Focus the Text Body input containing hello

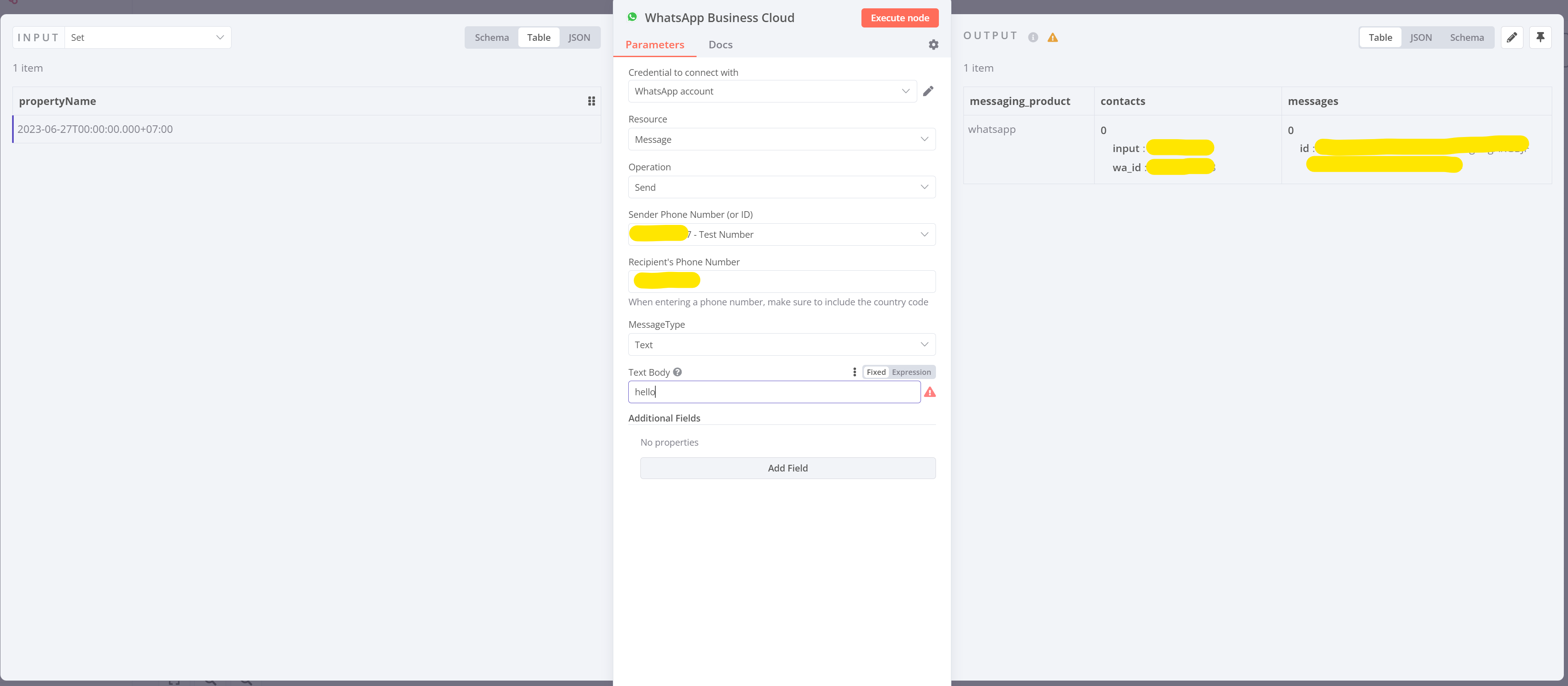[774, 392]
